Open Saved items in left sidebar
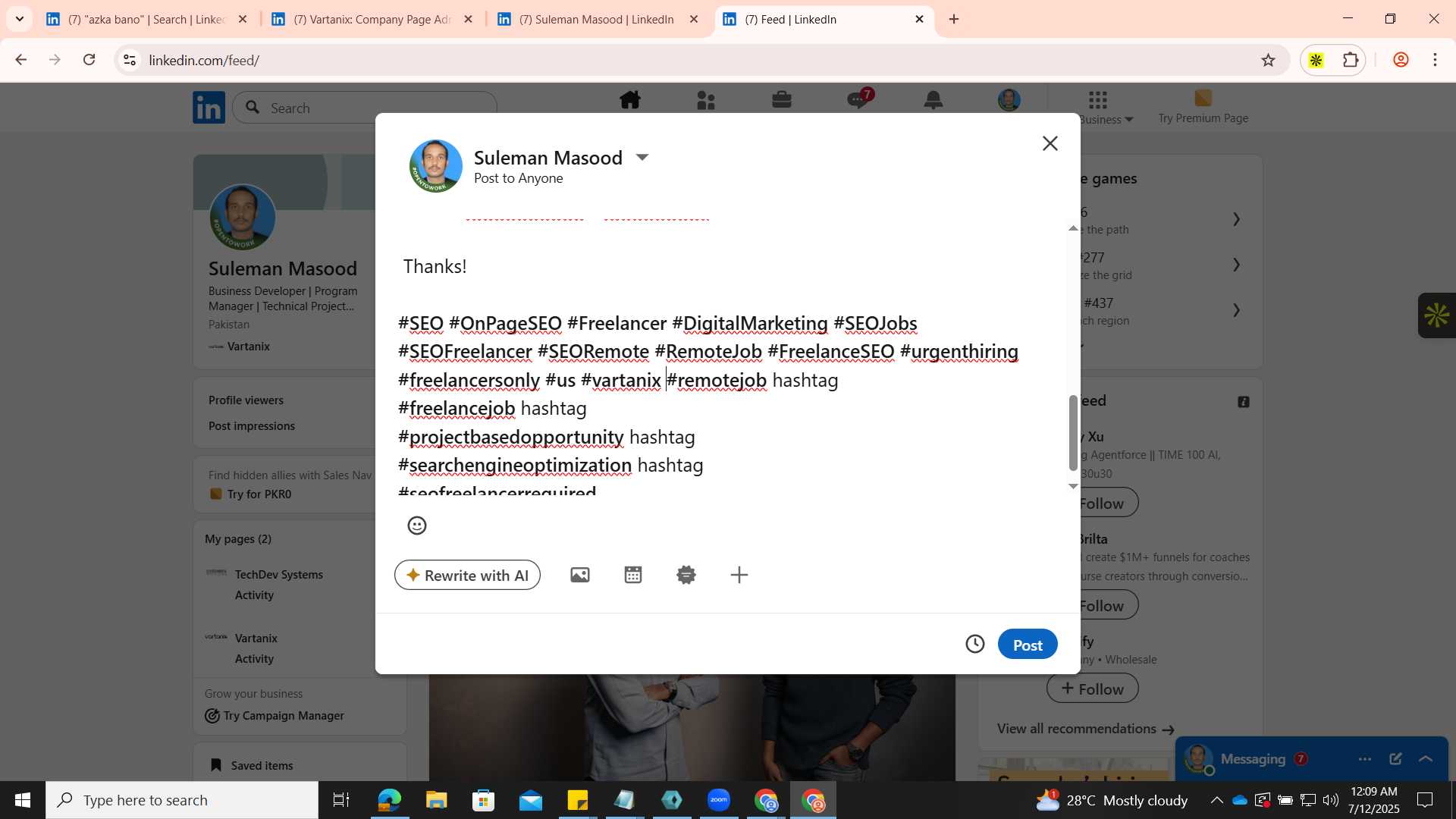The width and height of the screenshot is (1456, 819). (x=252, y=765)
